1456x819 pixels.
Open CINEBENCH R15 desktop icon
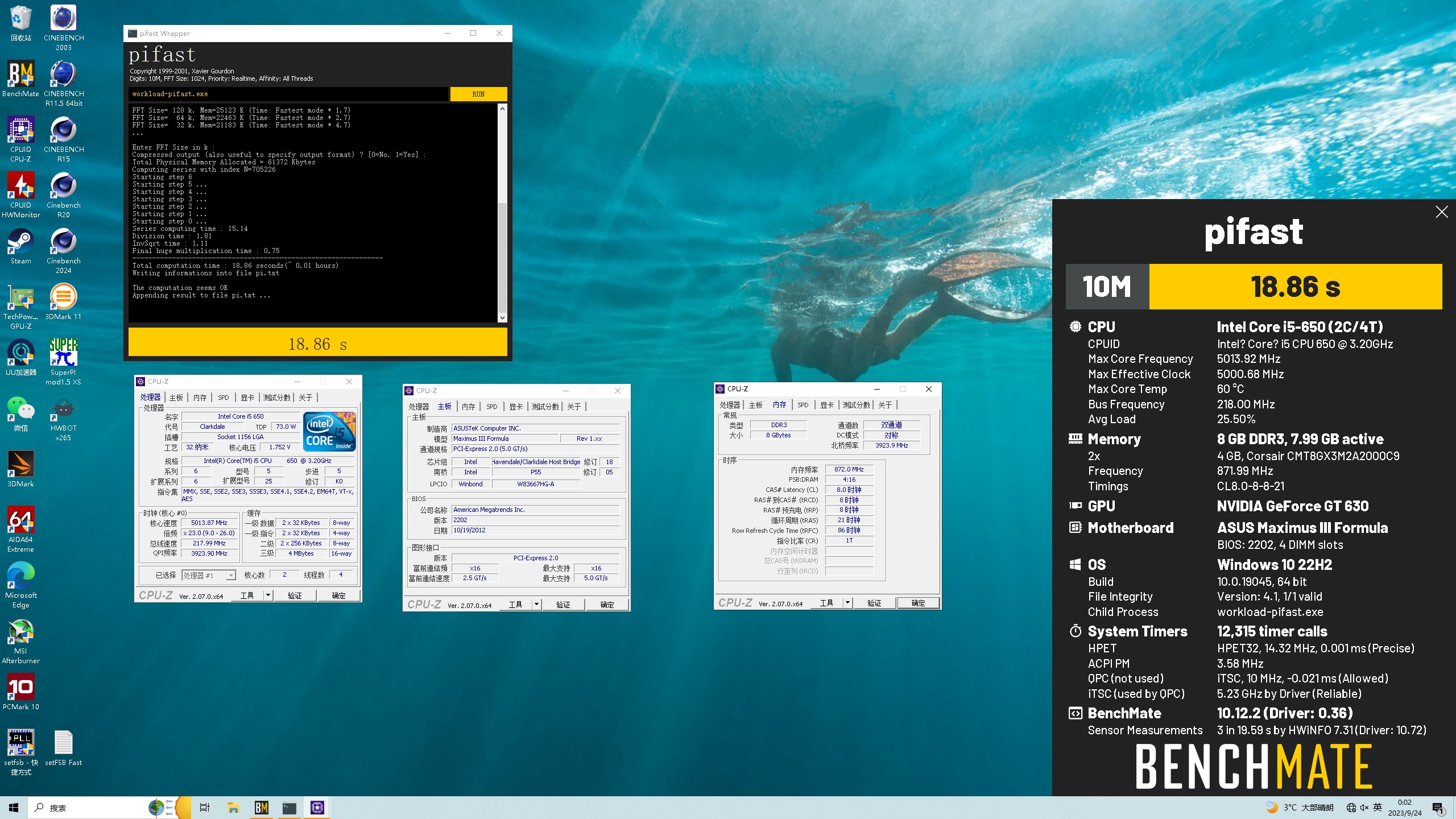[64, 139]
